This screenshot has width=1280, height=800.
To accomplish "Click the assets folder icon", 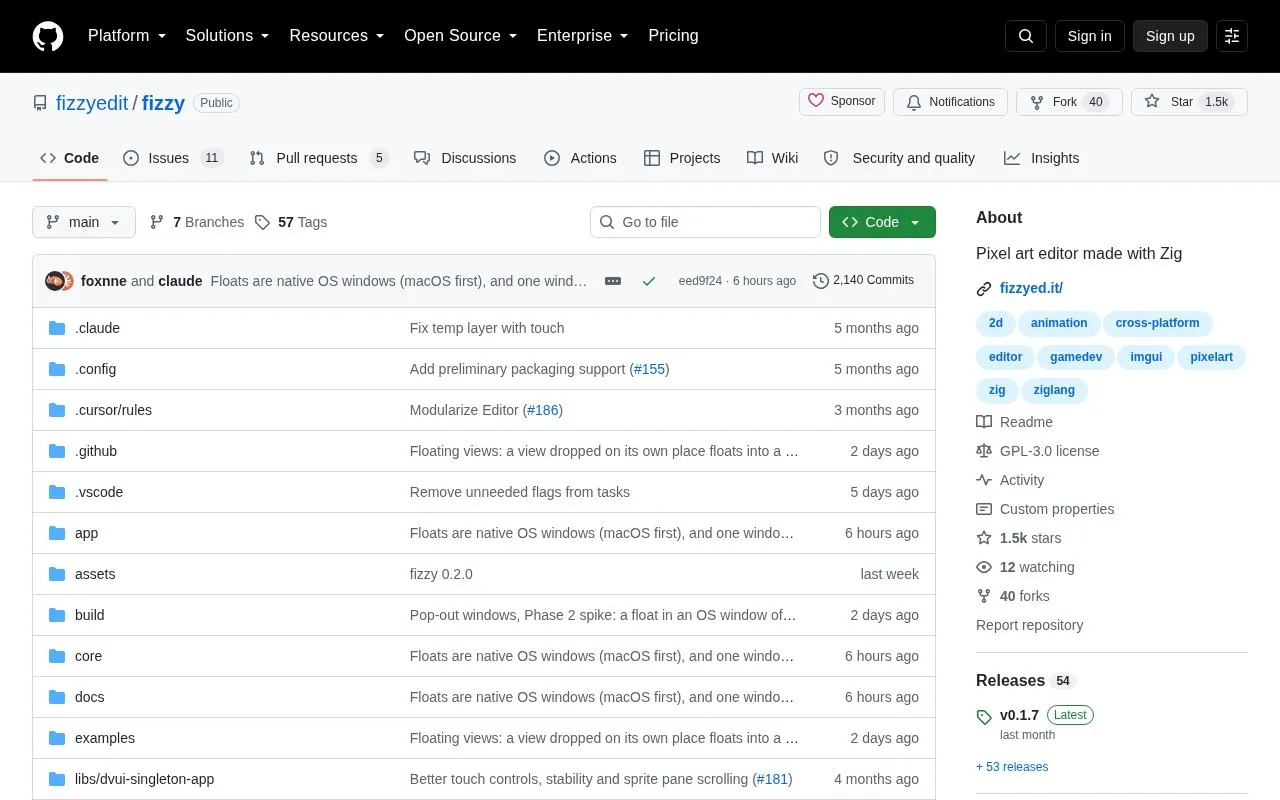I will pos(57,574).
